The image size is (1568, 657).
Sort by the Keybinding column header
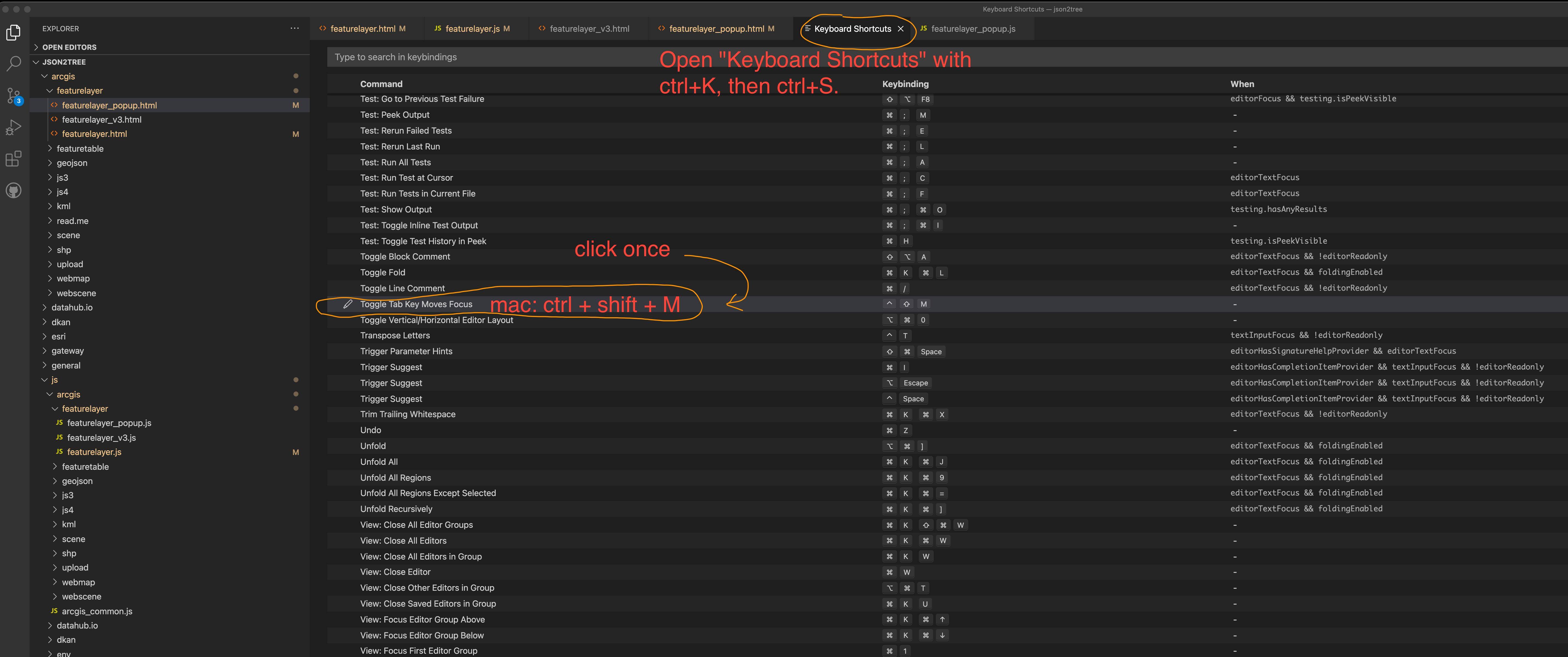point(905,84)
